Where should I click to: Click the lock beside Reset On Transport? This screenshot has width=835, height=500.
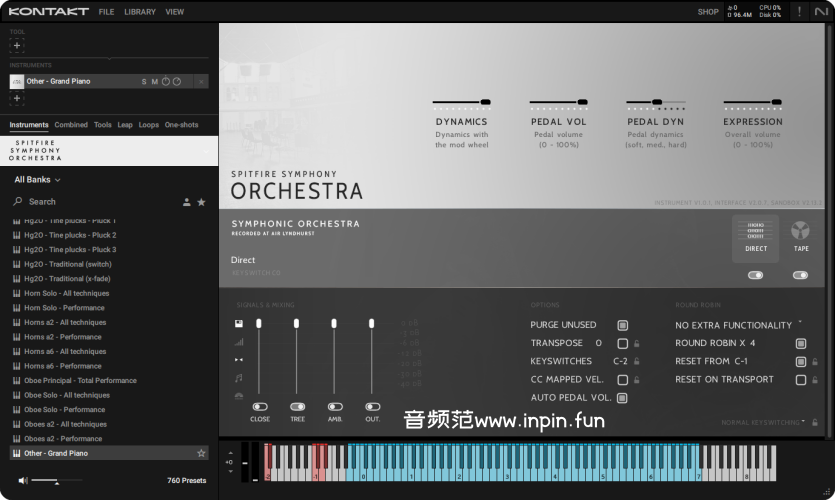coord(815,380)
